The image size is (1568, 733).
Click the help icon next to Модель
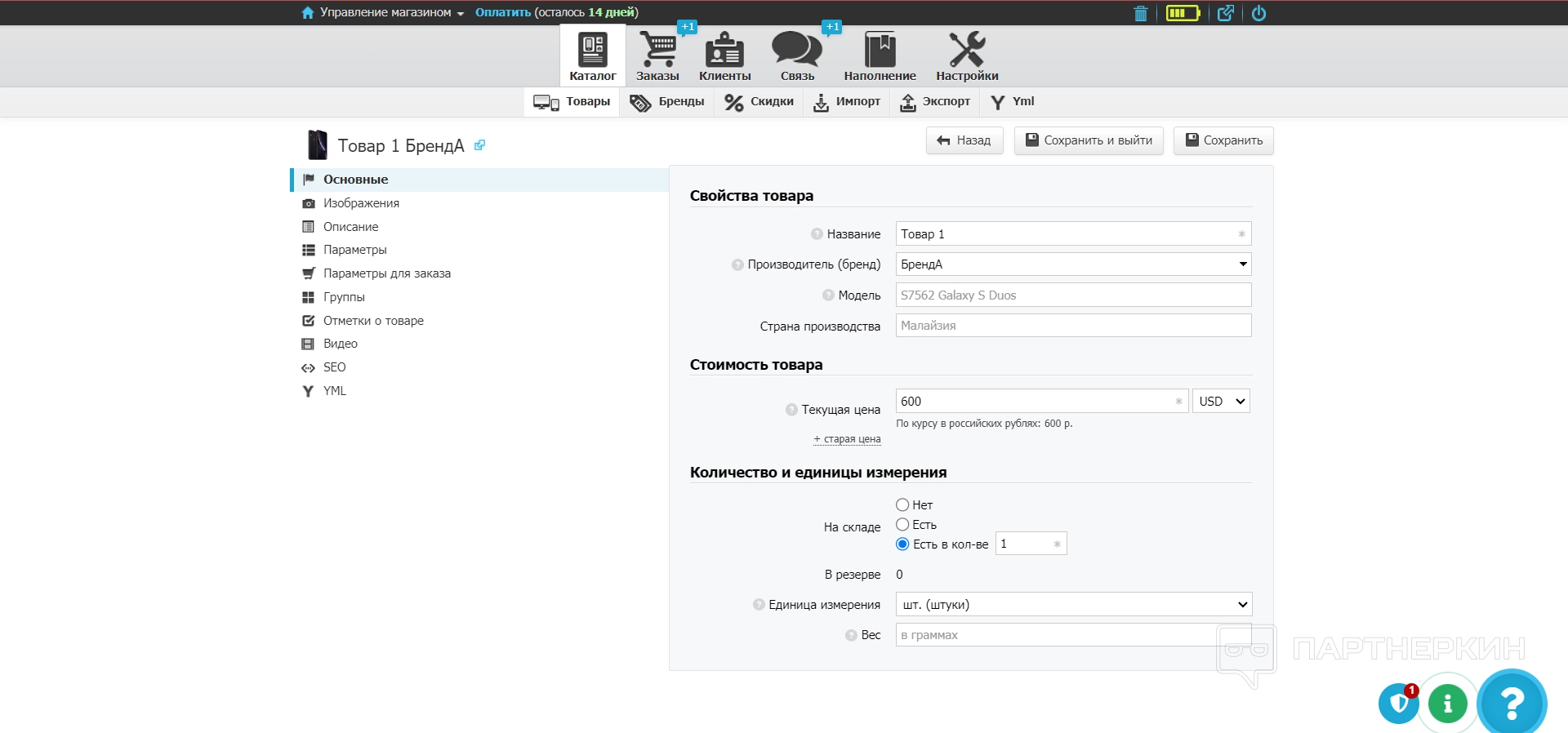(x=828, y=295)
